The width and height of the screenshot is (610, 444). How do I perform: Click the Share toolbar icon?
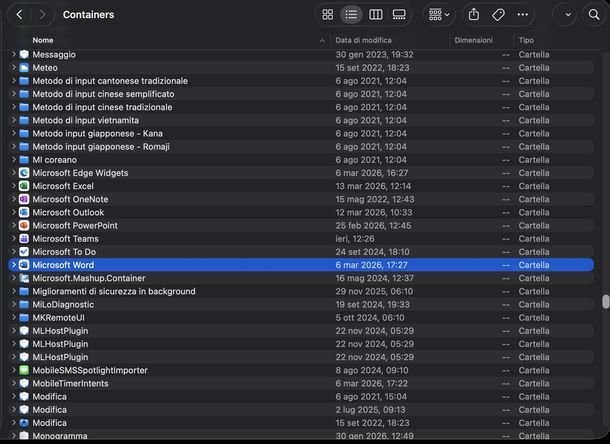pyautogui.click(x=473, y=15)
